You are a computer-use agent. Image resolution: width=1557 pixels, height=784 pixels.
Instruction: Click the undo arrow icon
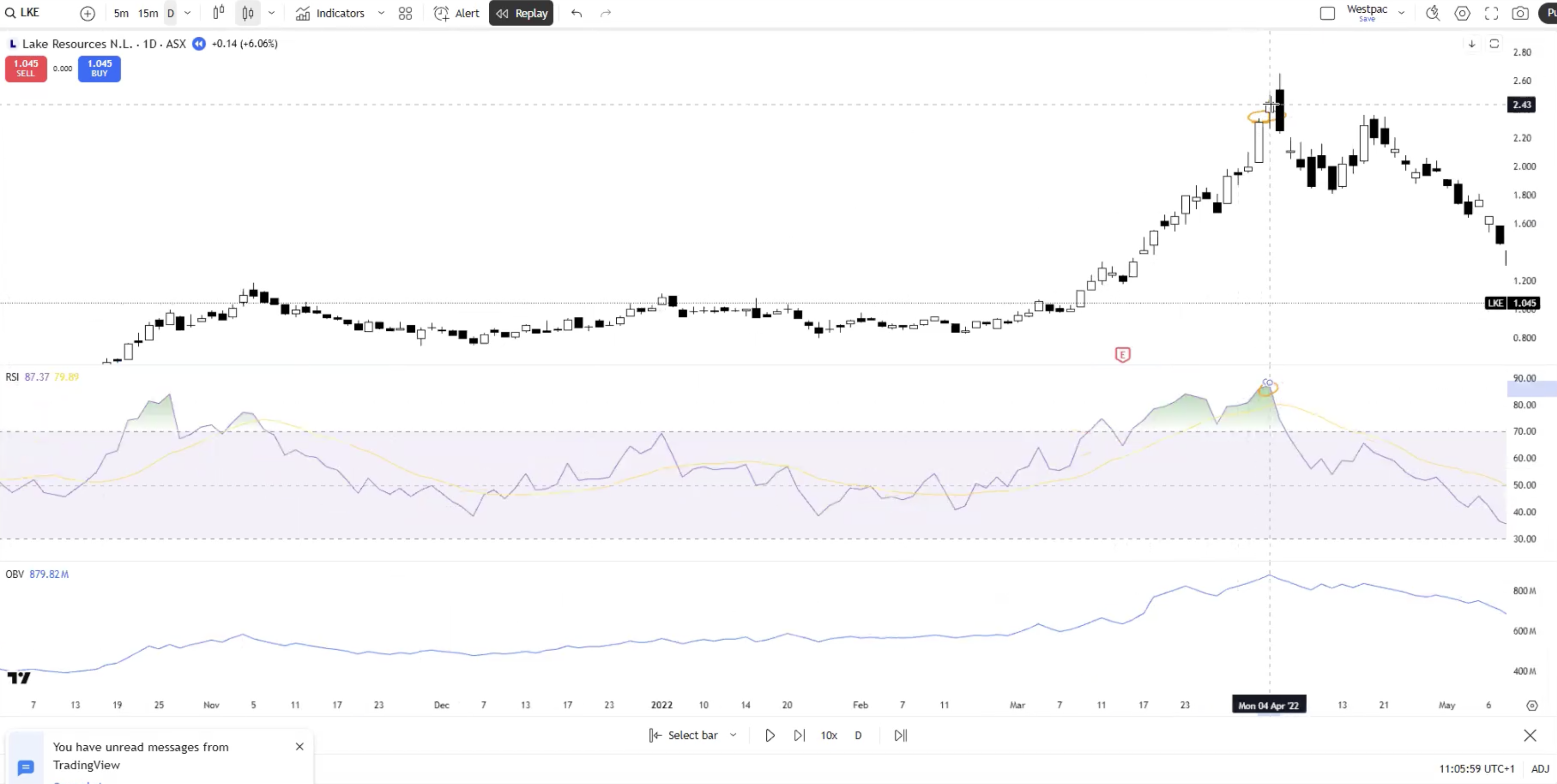click(577, 13)
